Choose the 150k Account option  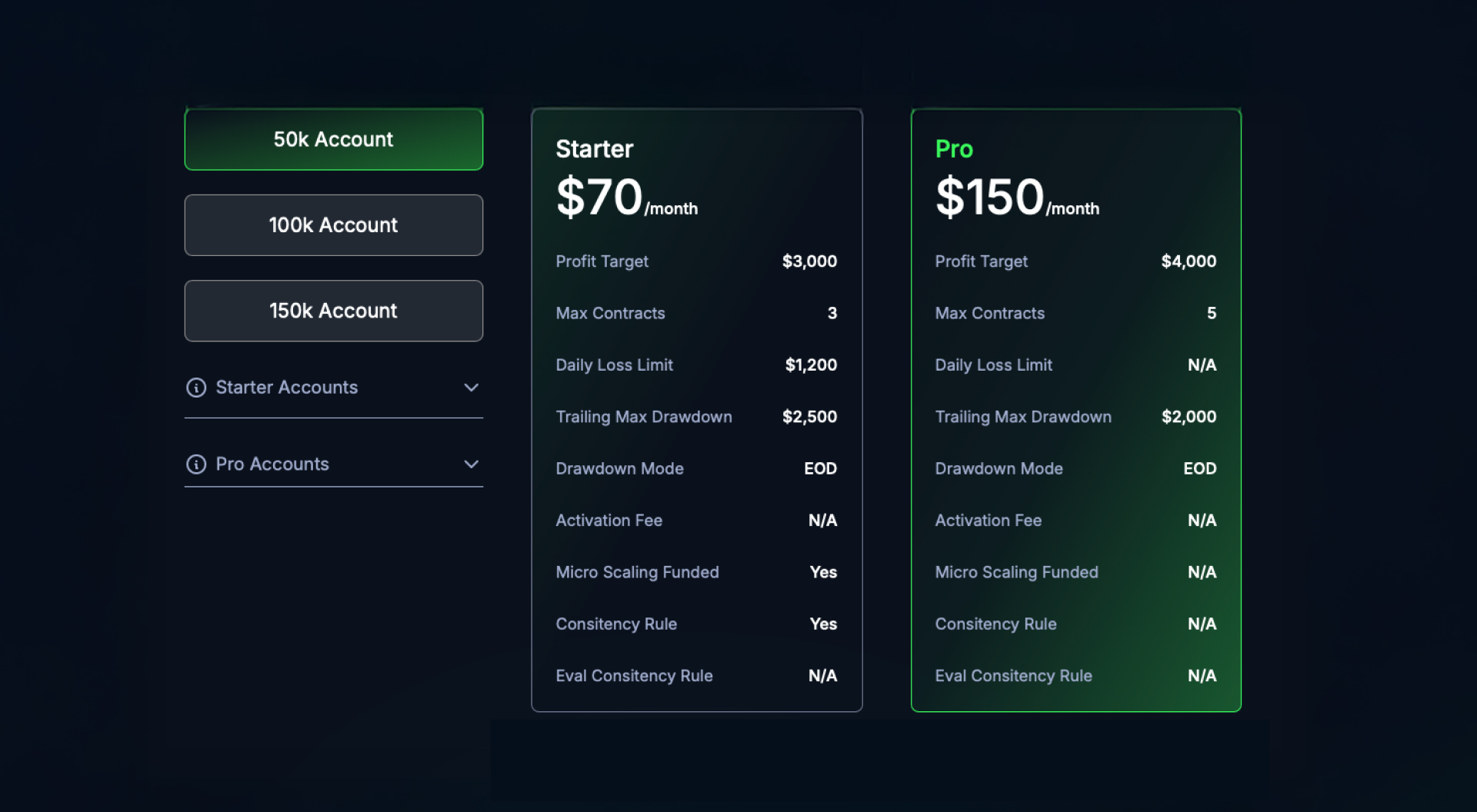[x=333, y=311]
